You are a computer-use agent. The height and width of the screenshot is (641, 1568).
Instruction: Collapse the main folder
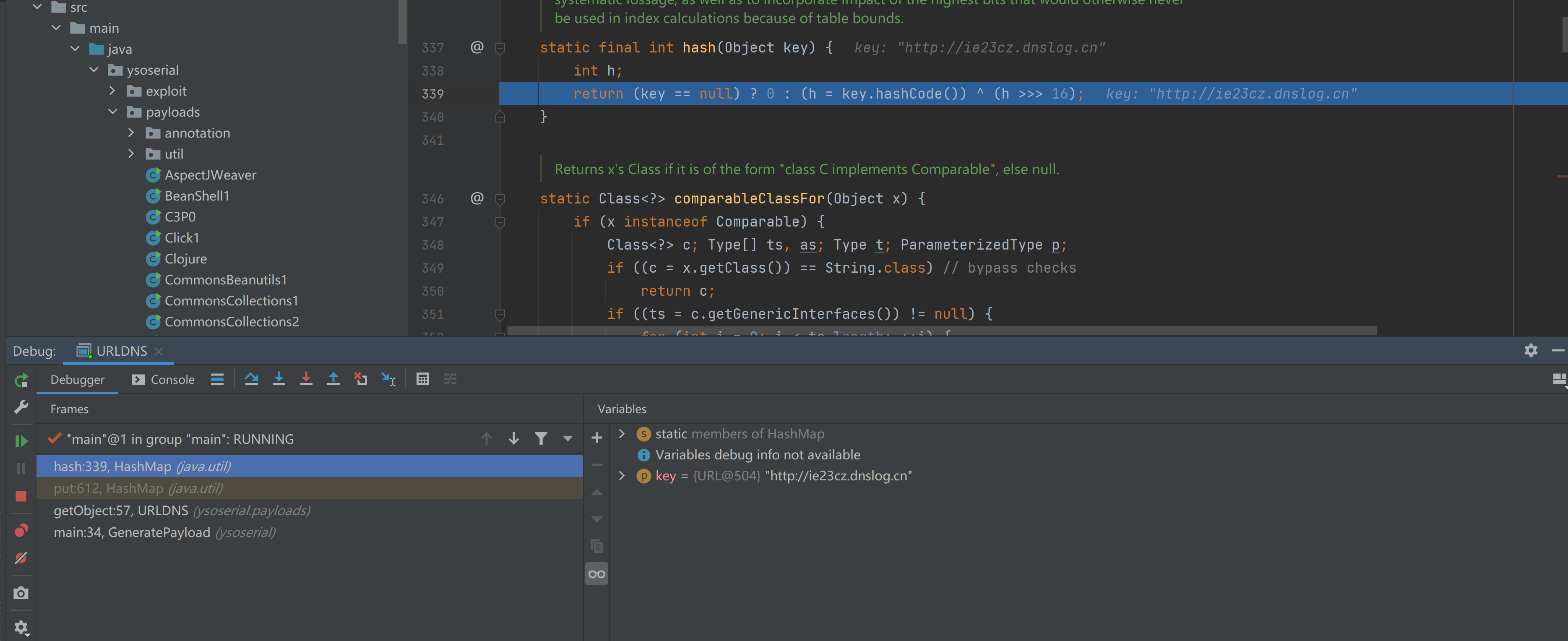56,28
